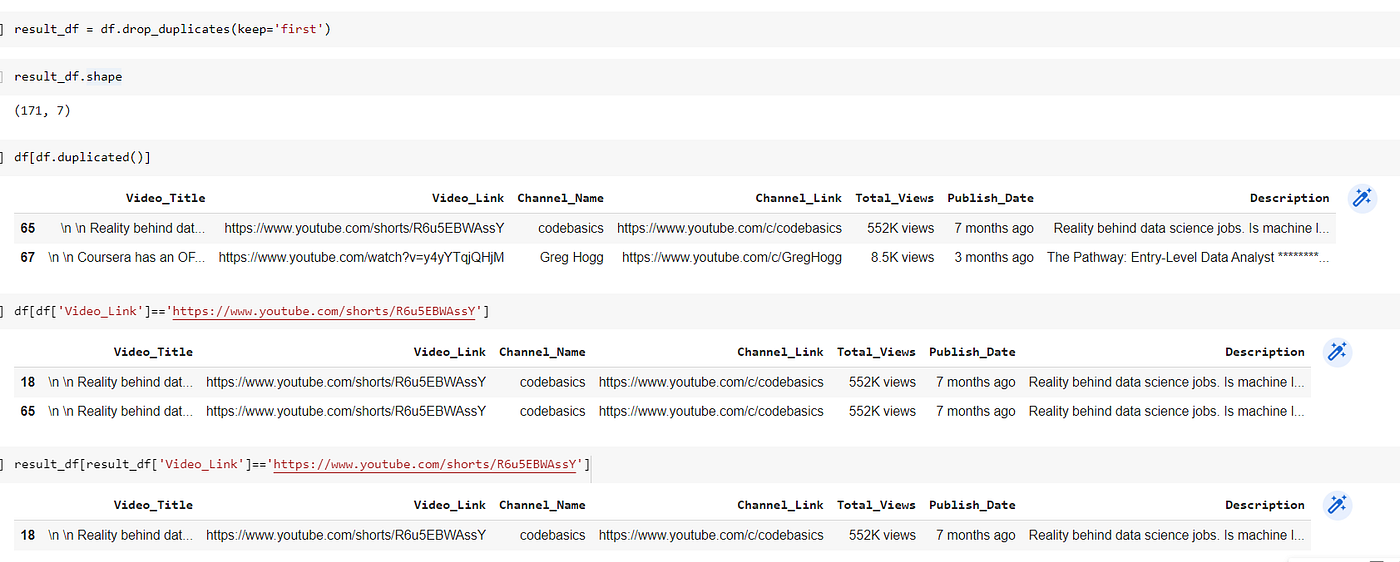Click Description header in the df.duplicated() output table
The width and height of the screenshot is (1400, 562).
point(1290,198)
